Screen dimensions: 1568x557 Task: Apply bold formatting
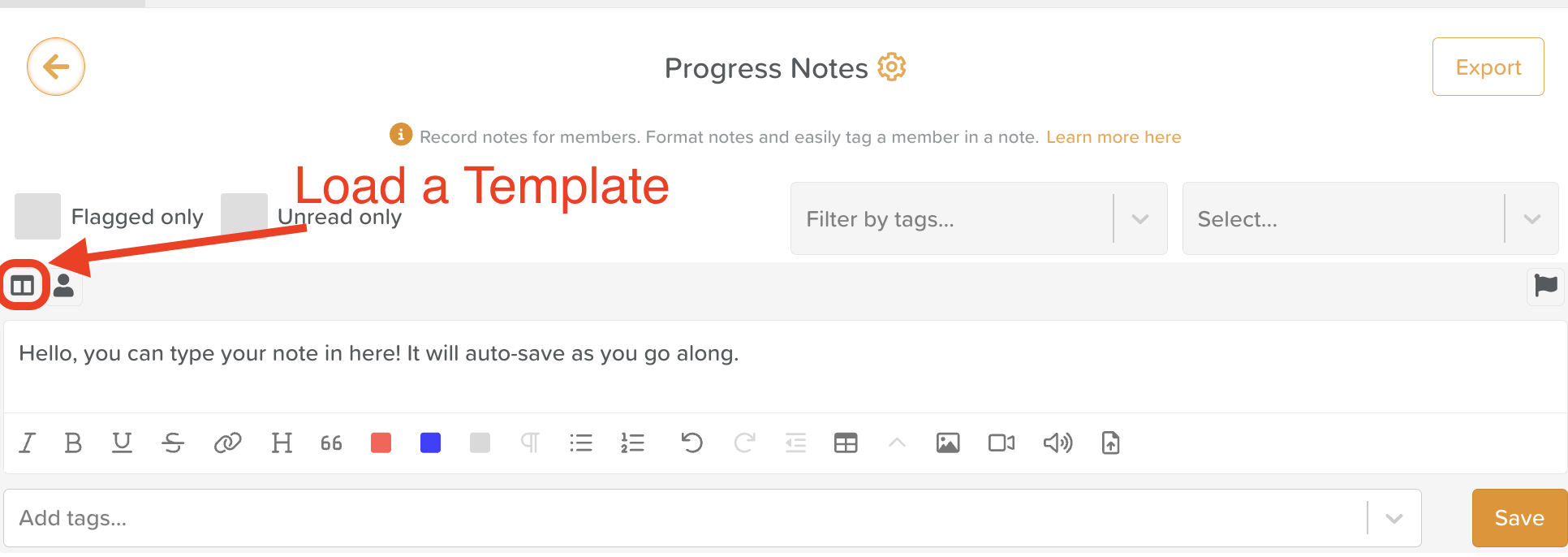pos(73,443)
